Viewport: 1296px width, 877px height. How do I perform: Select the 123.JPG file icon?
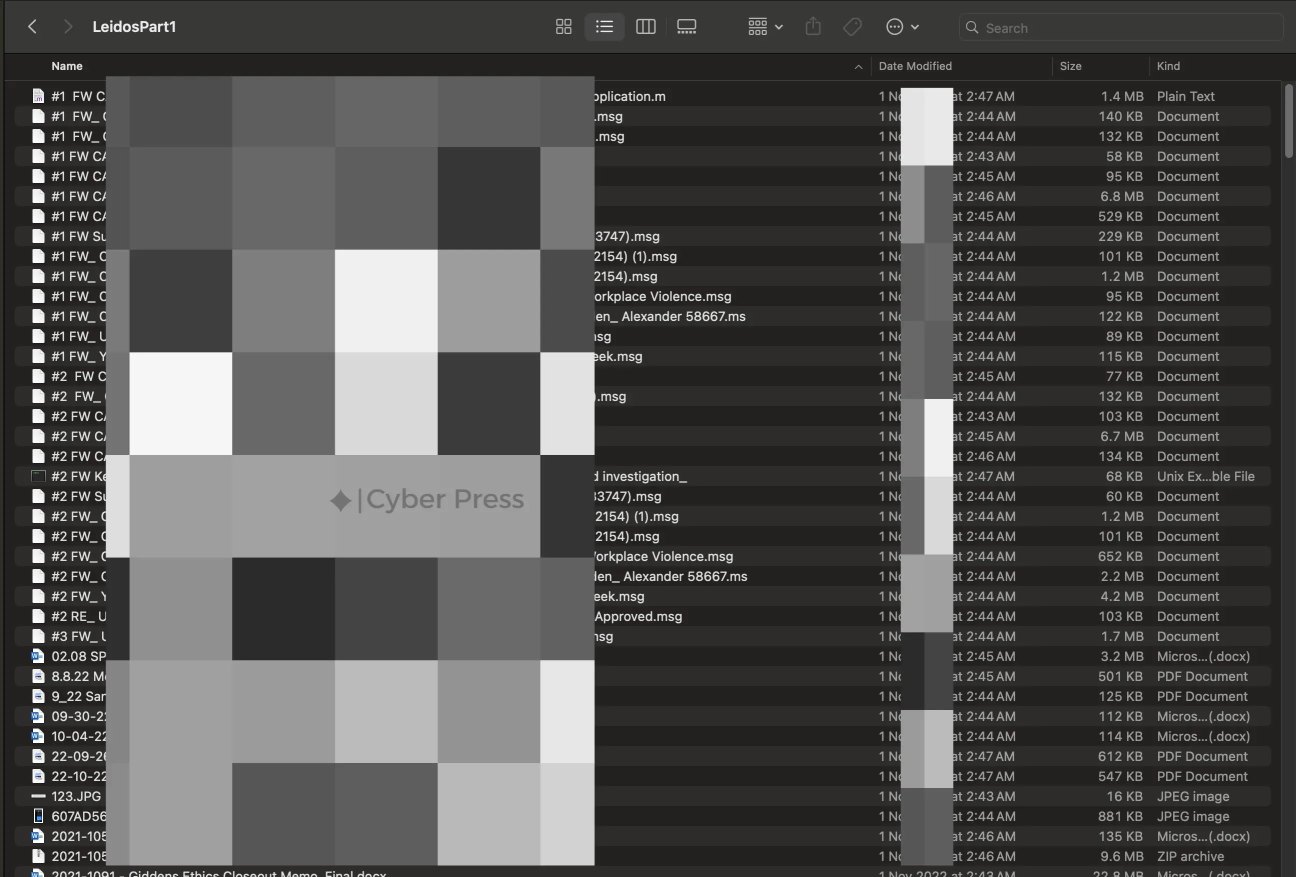(x=38, y=796)
